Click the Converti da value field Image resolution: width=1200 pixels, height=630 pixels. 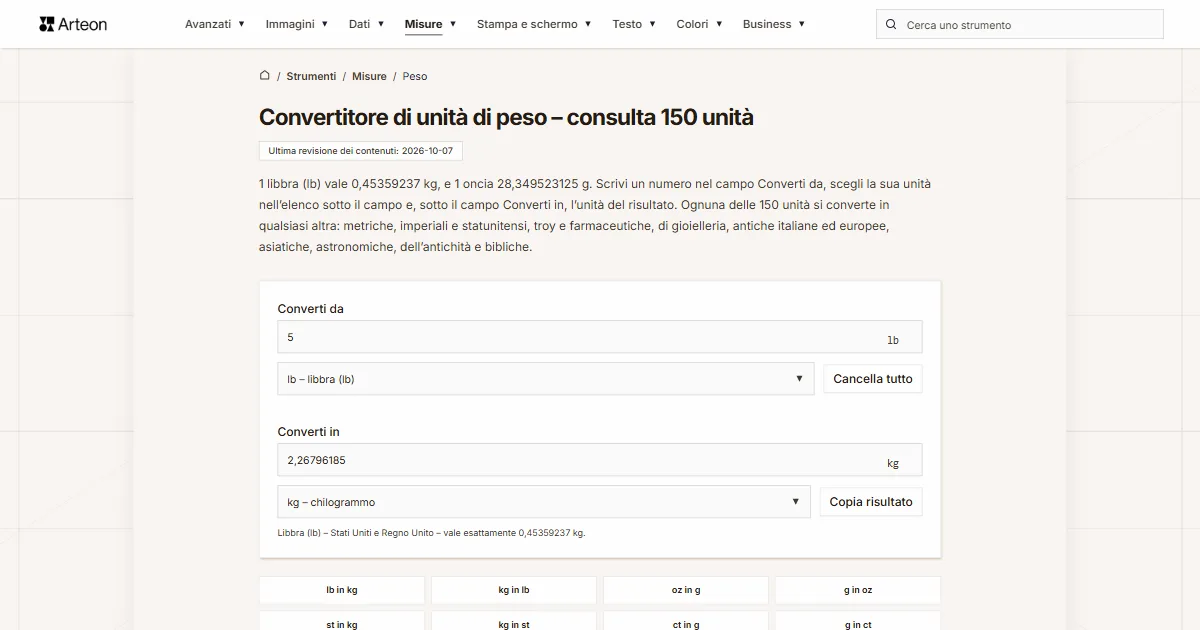tap(600, 337)
